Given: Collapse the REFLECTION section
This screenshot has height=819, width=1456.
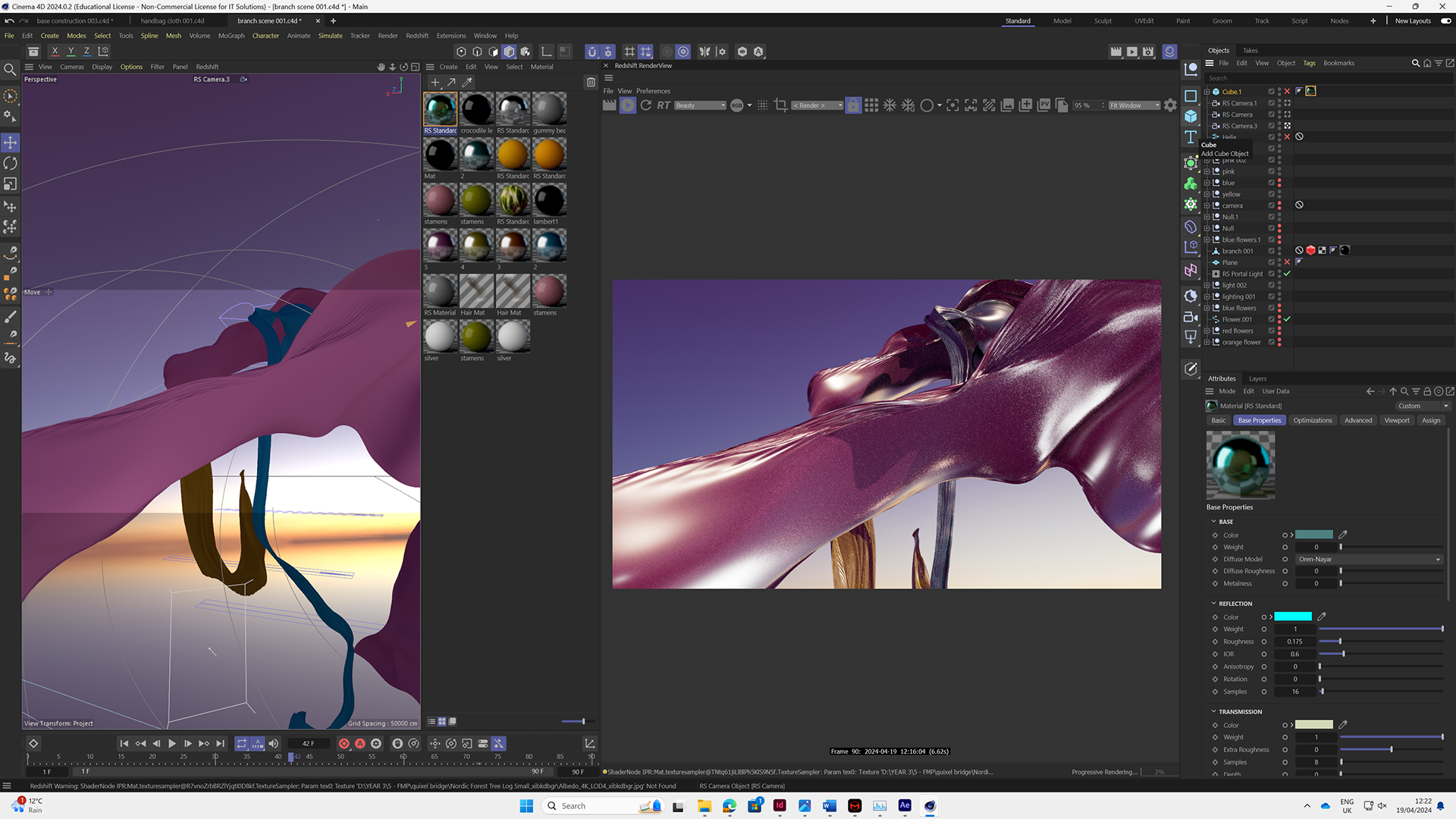Looking at the screenshot, I should 1213,604.
